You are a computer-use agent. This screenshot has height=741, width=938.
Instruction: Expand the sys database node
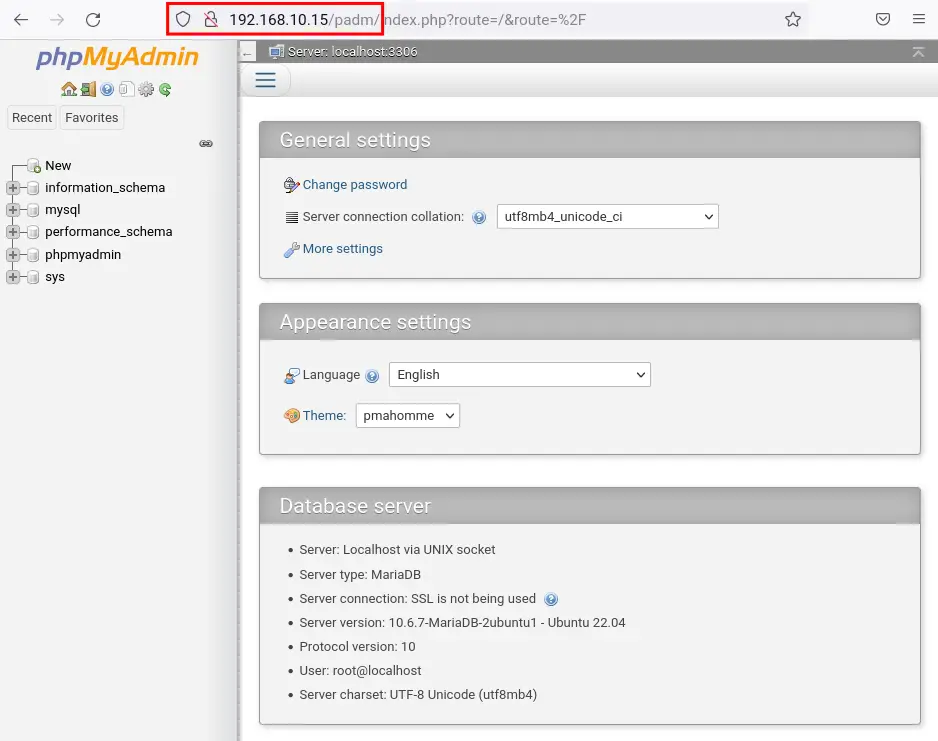click(13, 277)
